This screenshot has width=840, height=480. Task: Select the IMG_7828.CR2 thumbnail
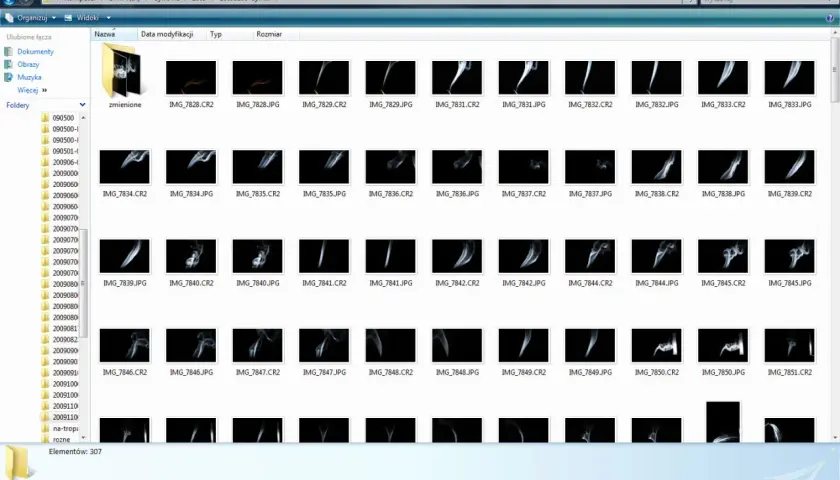191,78
